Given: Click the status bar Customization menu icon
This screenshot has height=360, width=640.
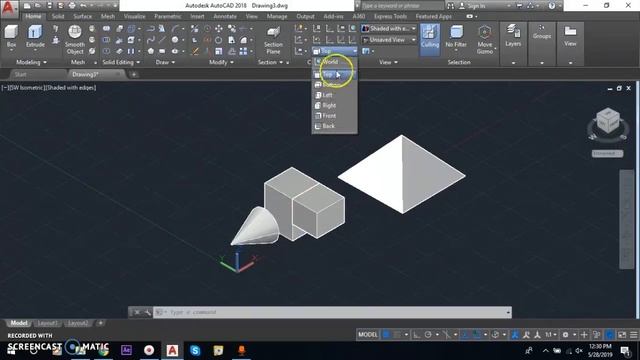Looking at the screenshot, I should pos(633,335).
